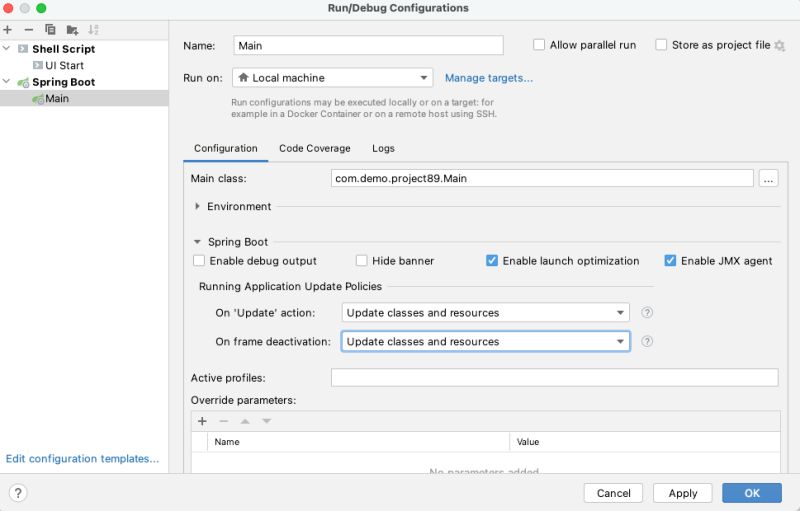Add an override parameter with plus icon

point(202,421)
